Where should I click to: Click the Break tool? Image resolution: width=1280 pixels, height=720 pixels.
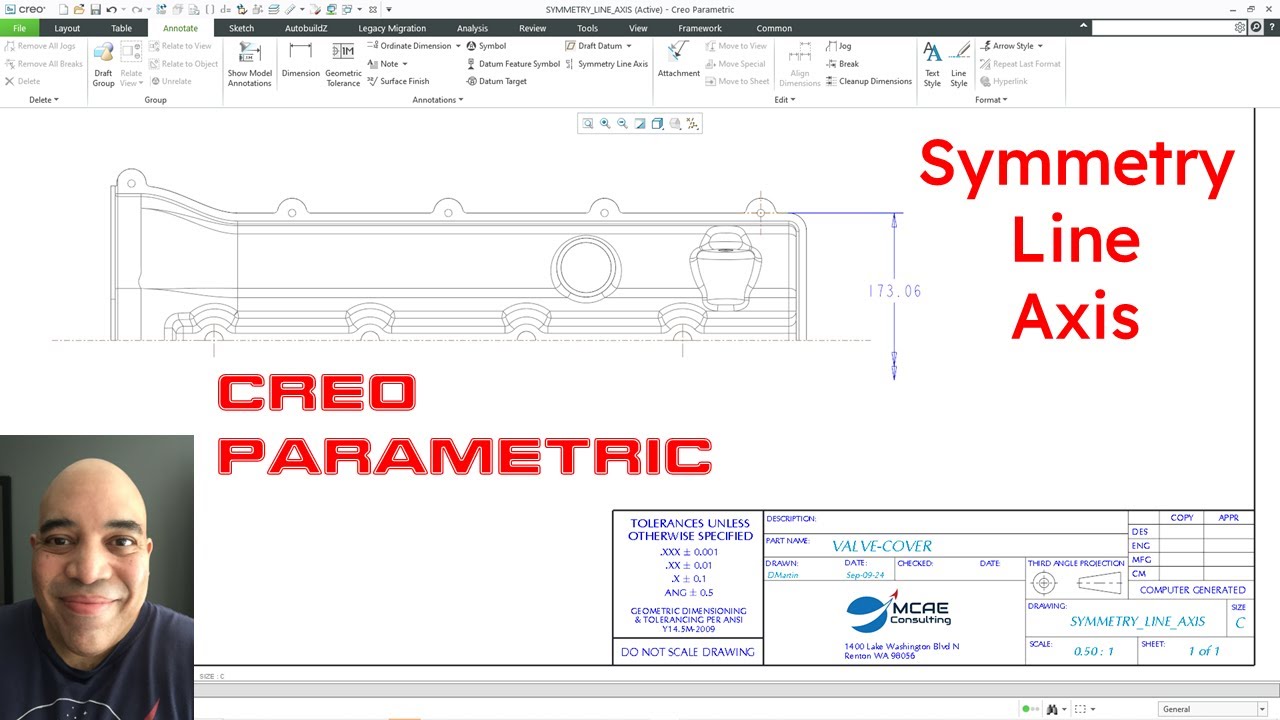click(x=842, y=64)
